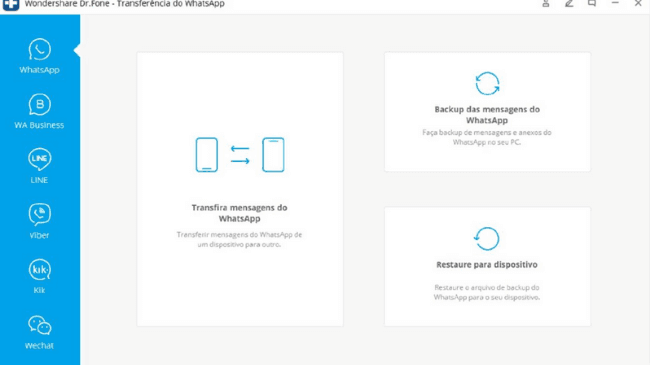This screenshot has height=365, width=650.
Task: Select the WA Business label
Action: point(39,125)
